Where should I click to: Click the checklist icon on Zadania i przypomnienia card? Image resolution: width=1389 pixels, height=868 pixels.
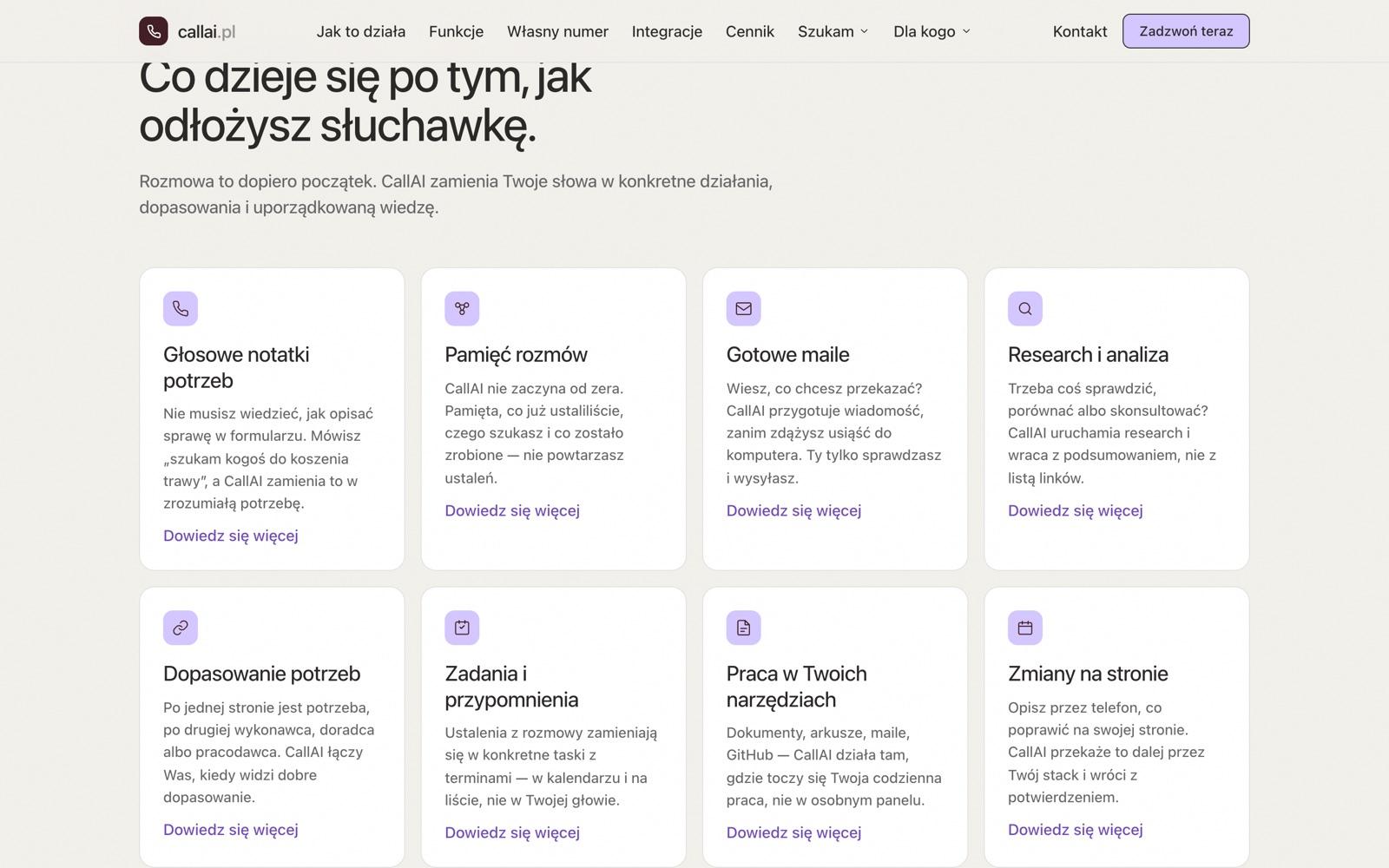point(462,628)
